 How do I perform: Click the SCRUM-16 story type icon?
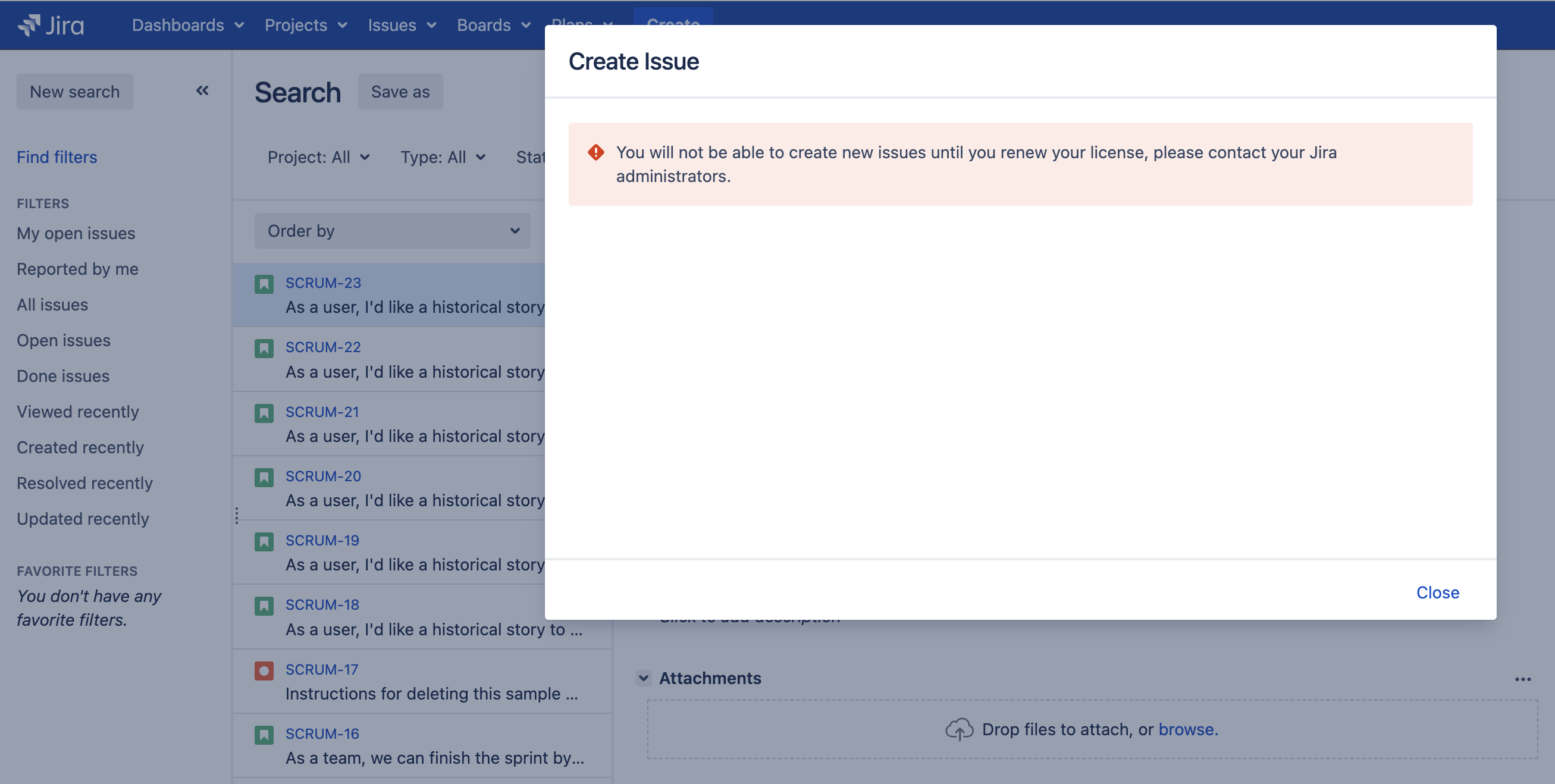point(264,735)
